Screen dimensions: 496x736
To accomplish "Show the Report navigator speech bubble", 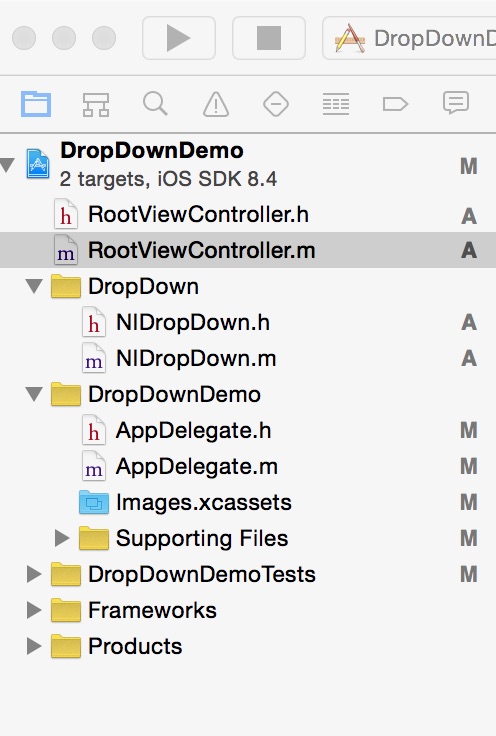I will coord(456,103).
